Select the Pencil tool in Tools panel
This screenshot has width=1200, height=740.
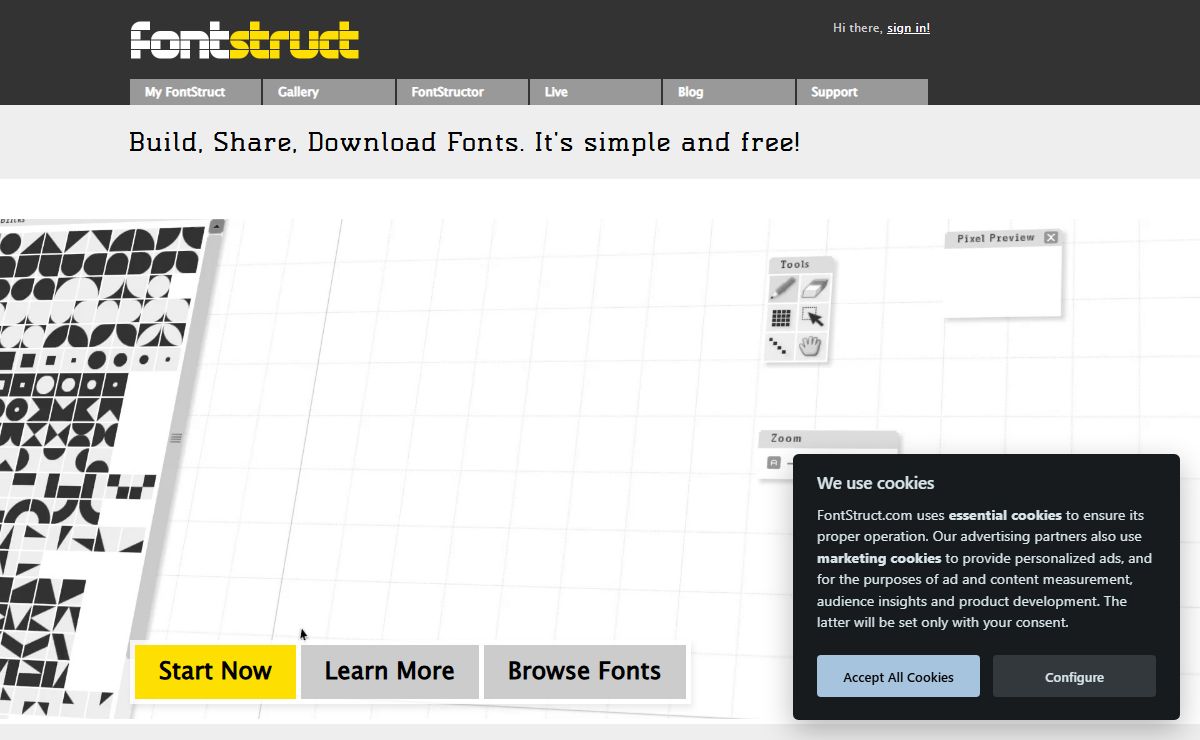(x=783, y=288)
